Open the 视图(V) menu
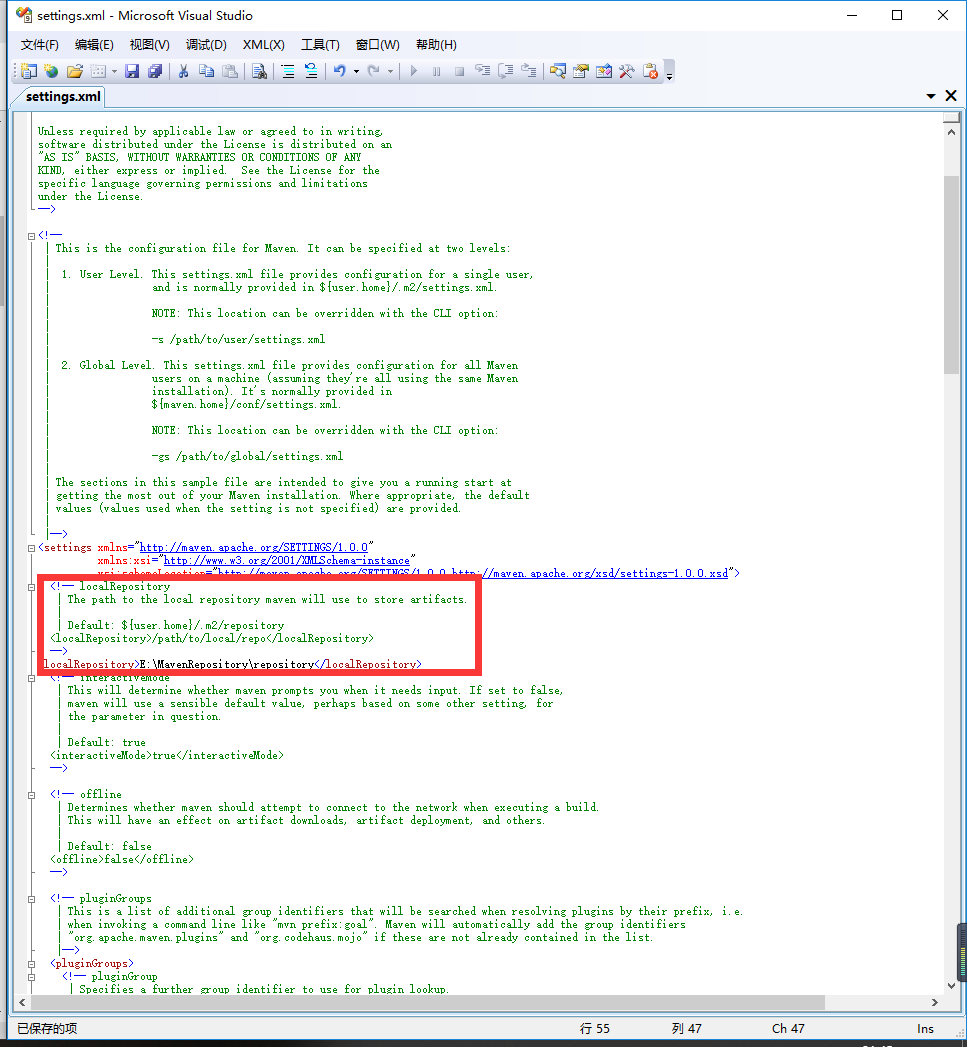The height and width of the screenshot is (1047, 967). pos(150,45)
